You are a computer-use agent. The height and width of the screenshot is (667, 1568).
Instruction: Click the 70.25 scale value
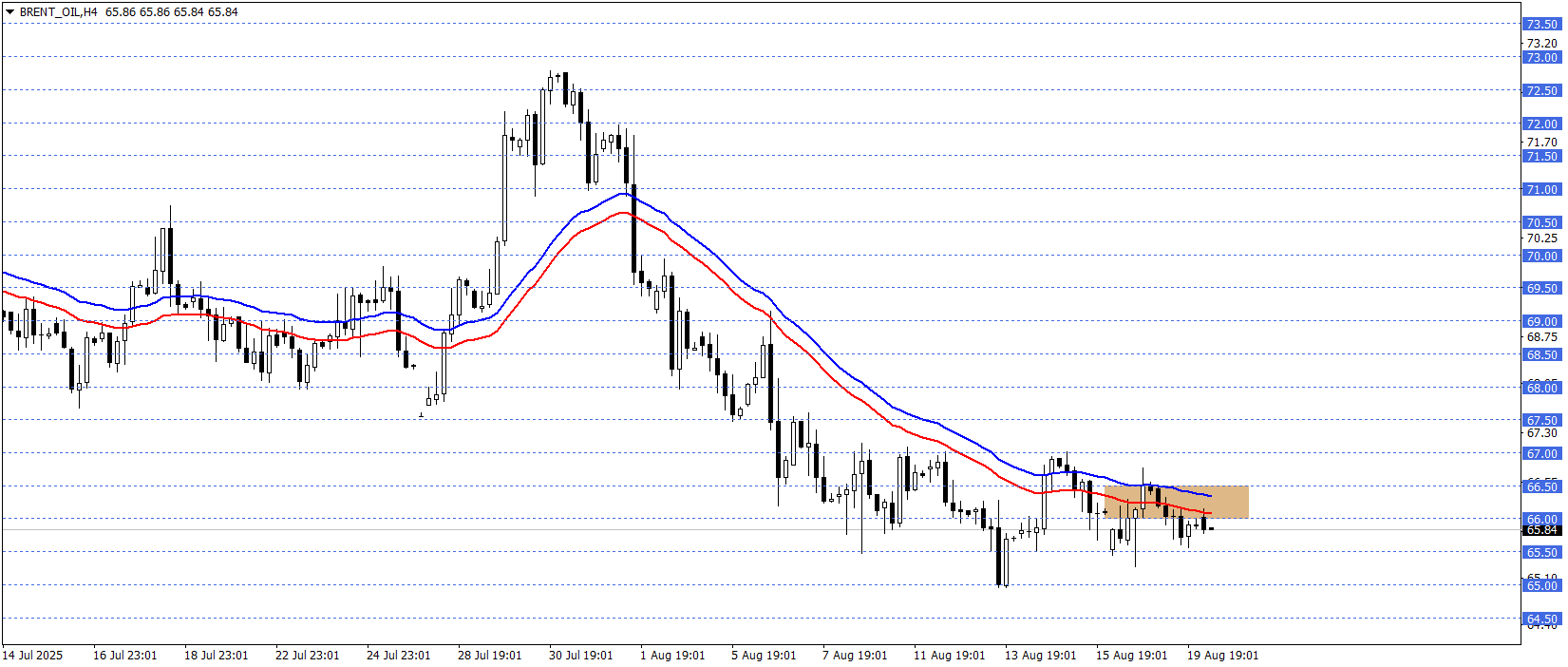tap(1542, 238)
